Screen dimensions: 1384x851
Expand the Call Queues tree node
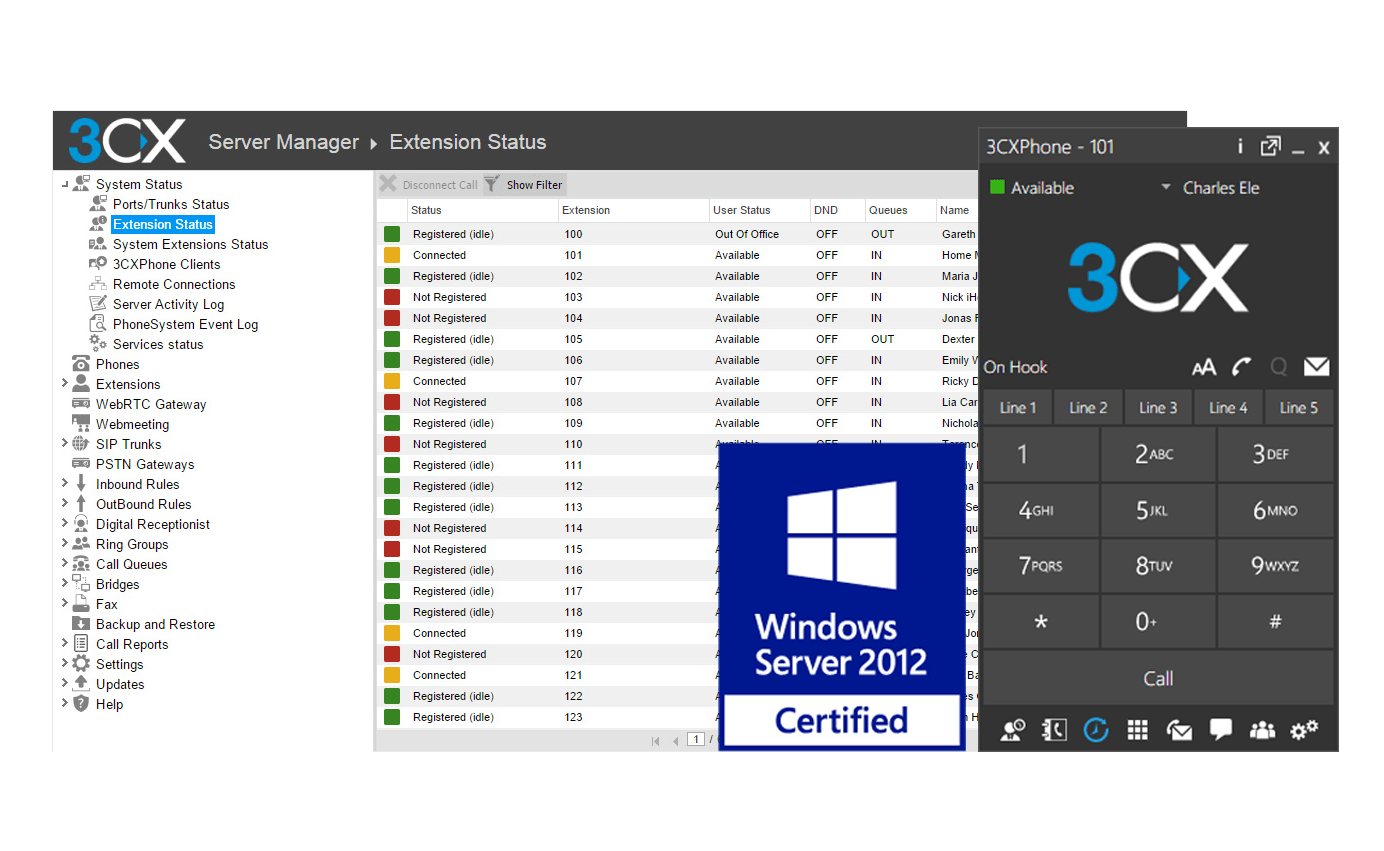click(65, 564)
